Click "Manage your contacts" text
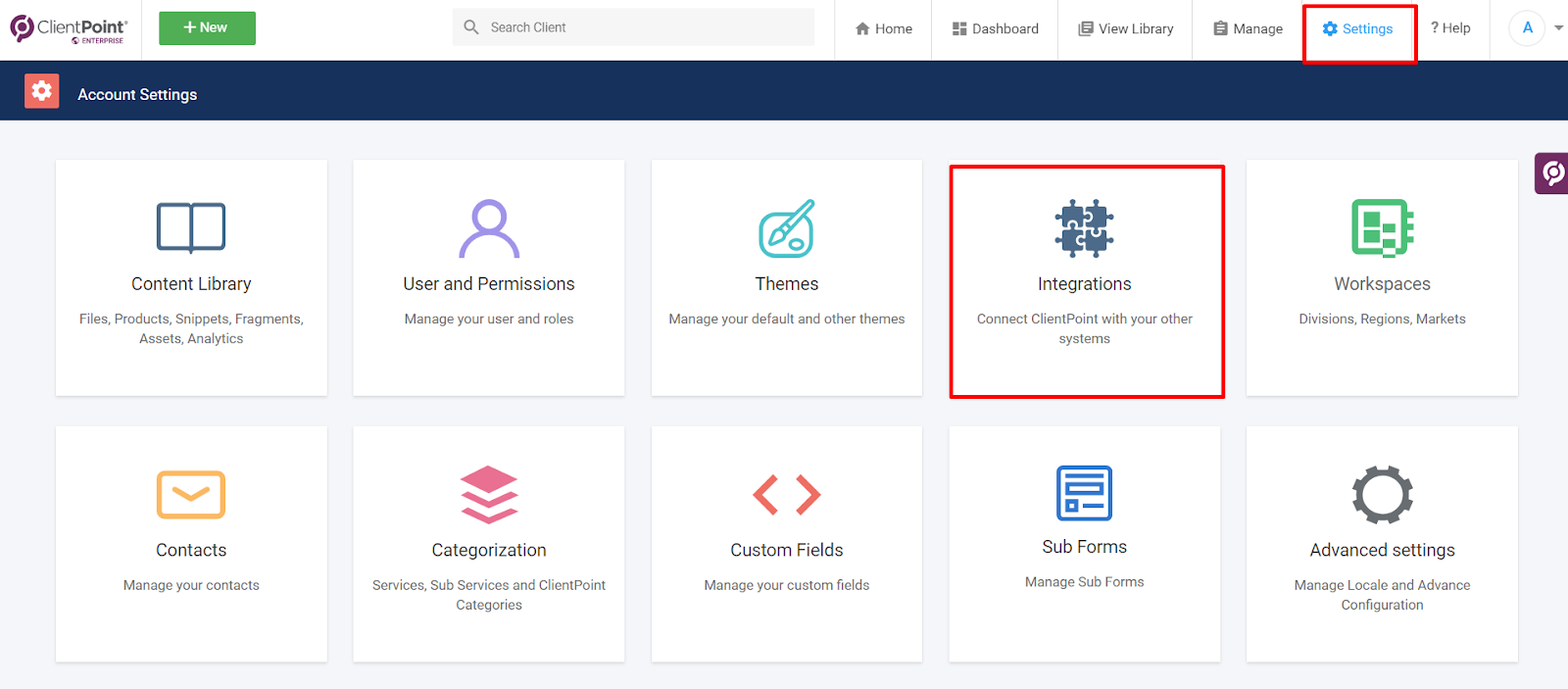The image size is (1568, 689). pyautogui.click(x=191, y=586)
